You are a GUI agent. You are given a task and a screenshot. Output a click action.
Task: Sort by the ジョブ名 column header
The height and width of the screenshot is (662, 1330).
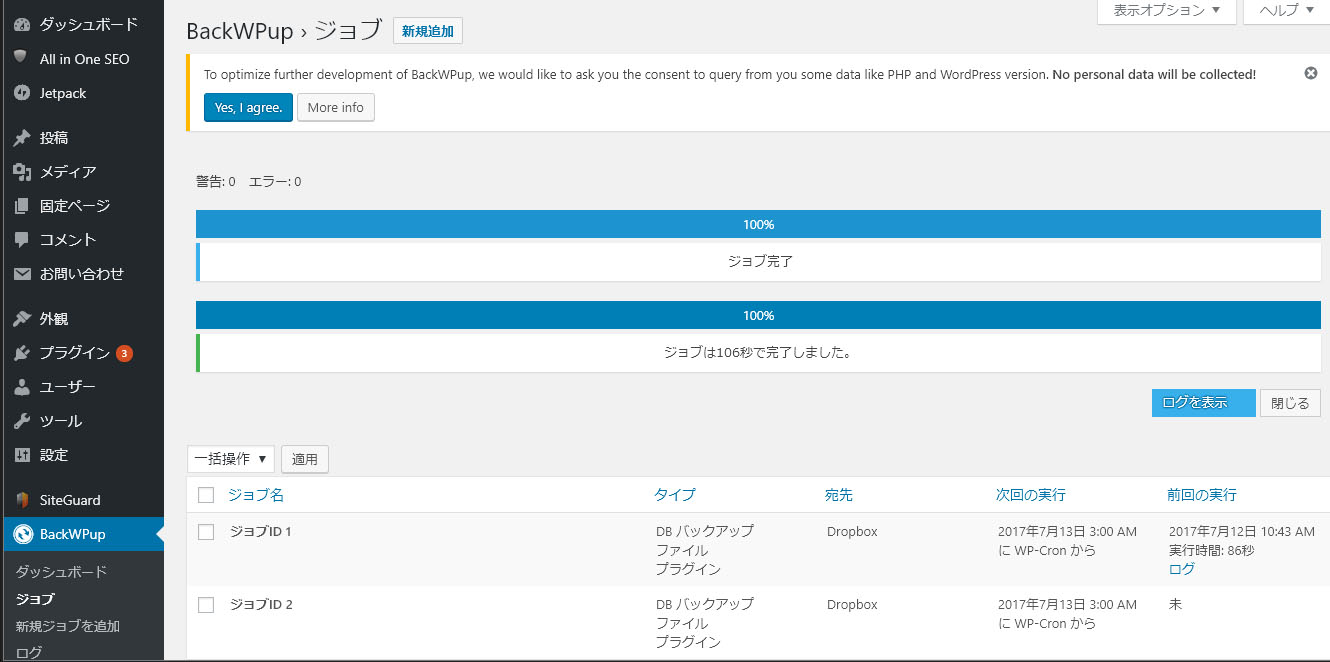256,495
